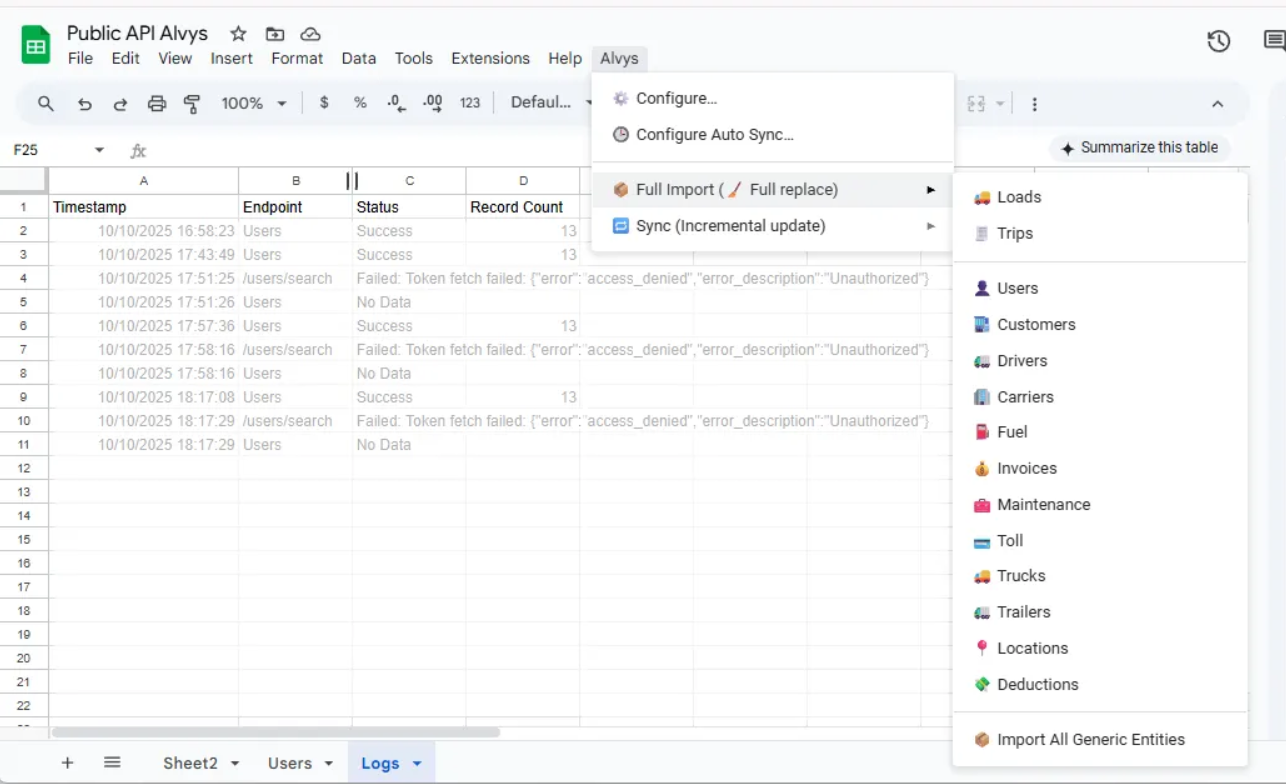Viewport: 1286px width, 784px height.
Task: Open the Tools menu
Action: point(413,58)
